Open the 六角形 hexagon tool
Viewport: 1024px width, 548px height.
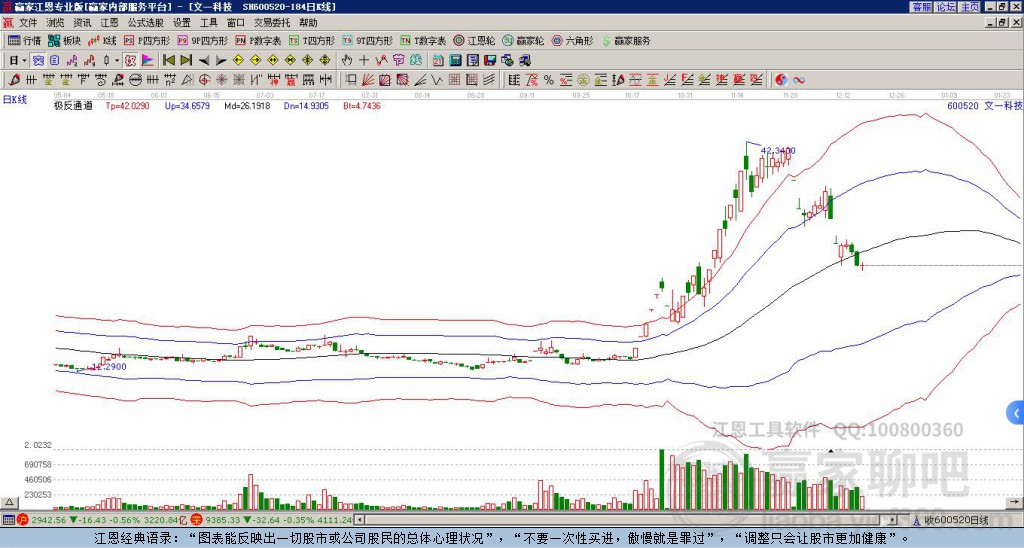572,40
